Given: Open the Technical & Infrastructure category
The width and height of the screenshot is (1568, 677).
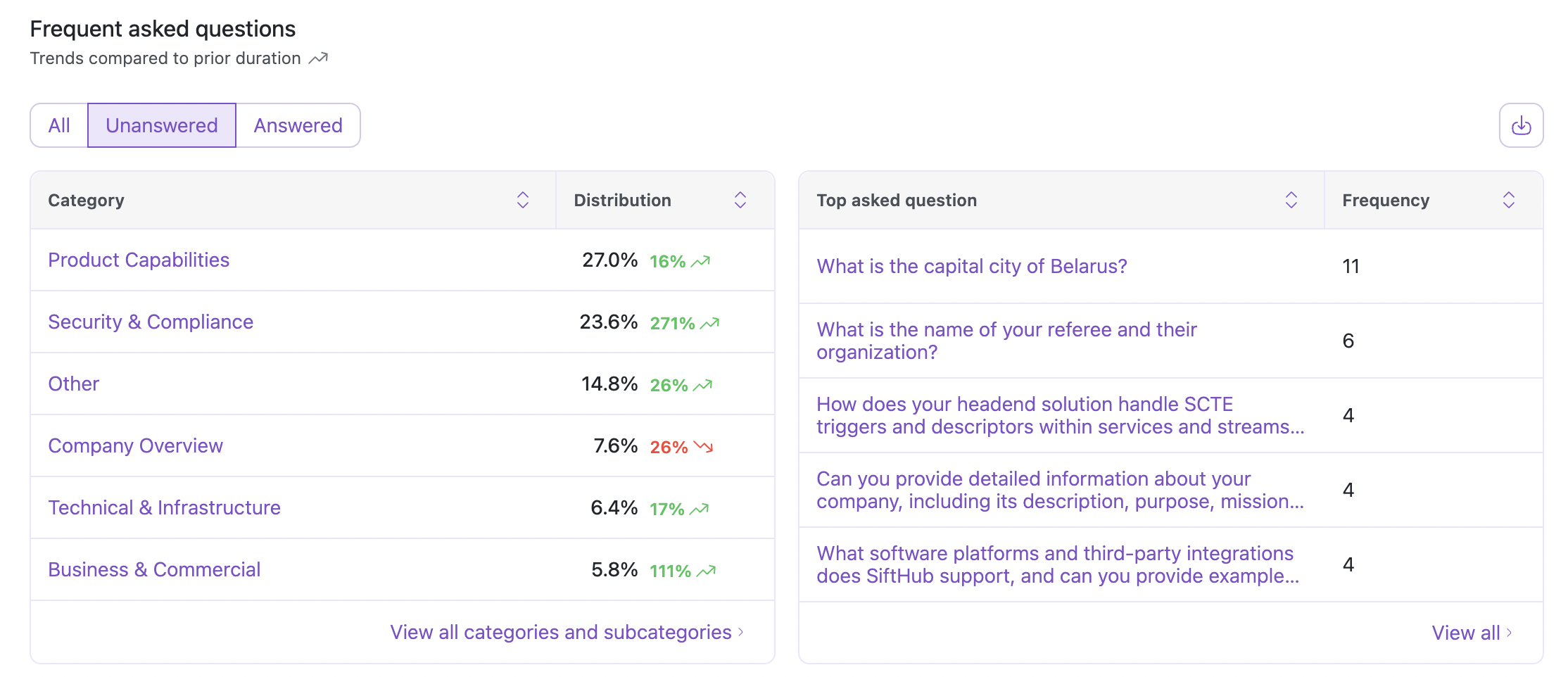Looking at the screenshot, I should coord(164,508).
